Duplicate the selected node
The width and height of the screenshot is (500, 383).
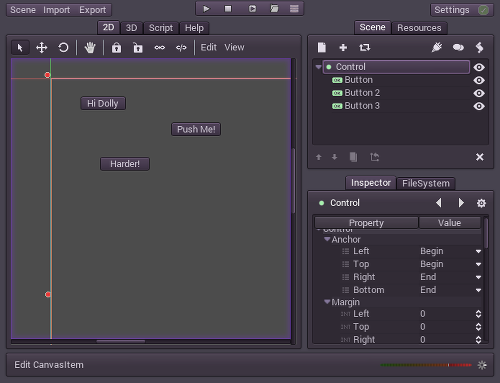[353, 157]
